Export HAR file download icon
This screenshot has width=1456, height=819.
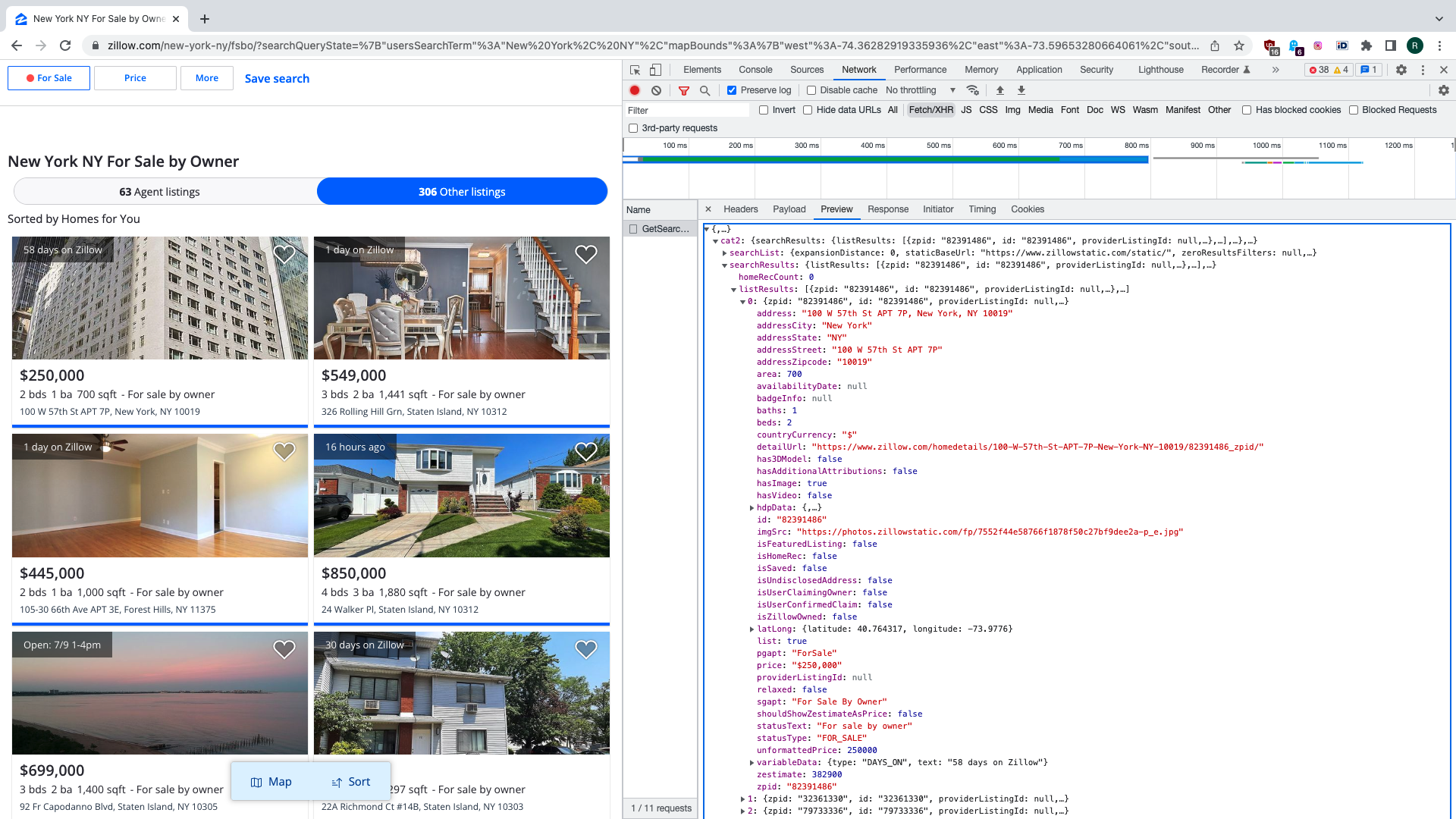tap(1021, 90)
